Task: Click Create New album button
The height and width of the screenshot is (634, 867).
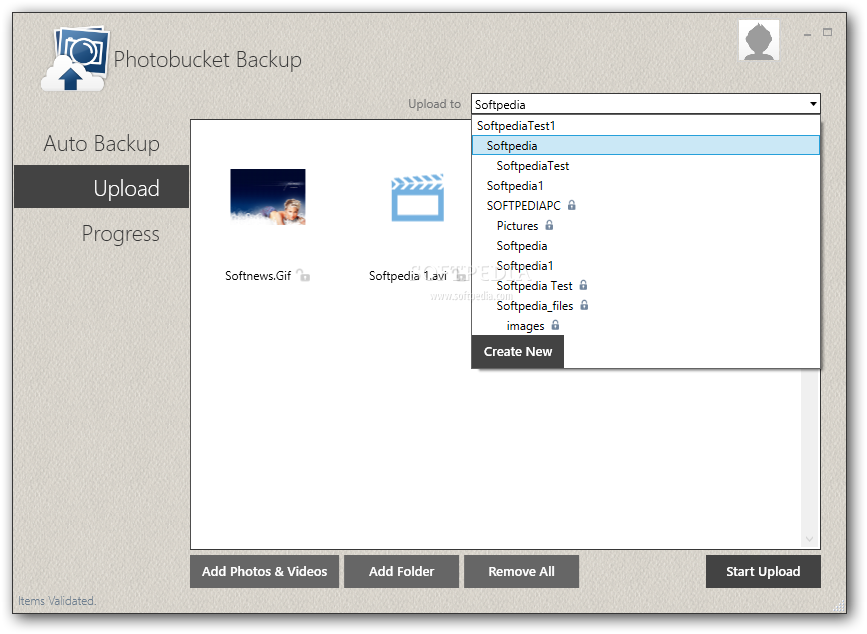Action: click(x=518, y=352)
